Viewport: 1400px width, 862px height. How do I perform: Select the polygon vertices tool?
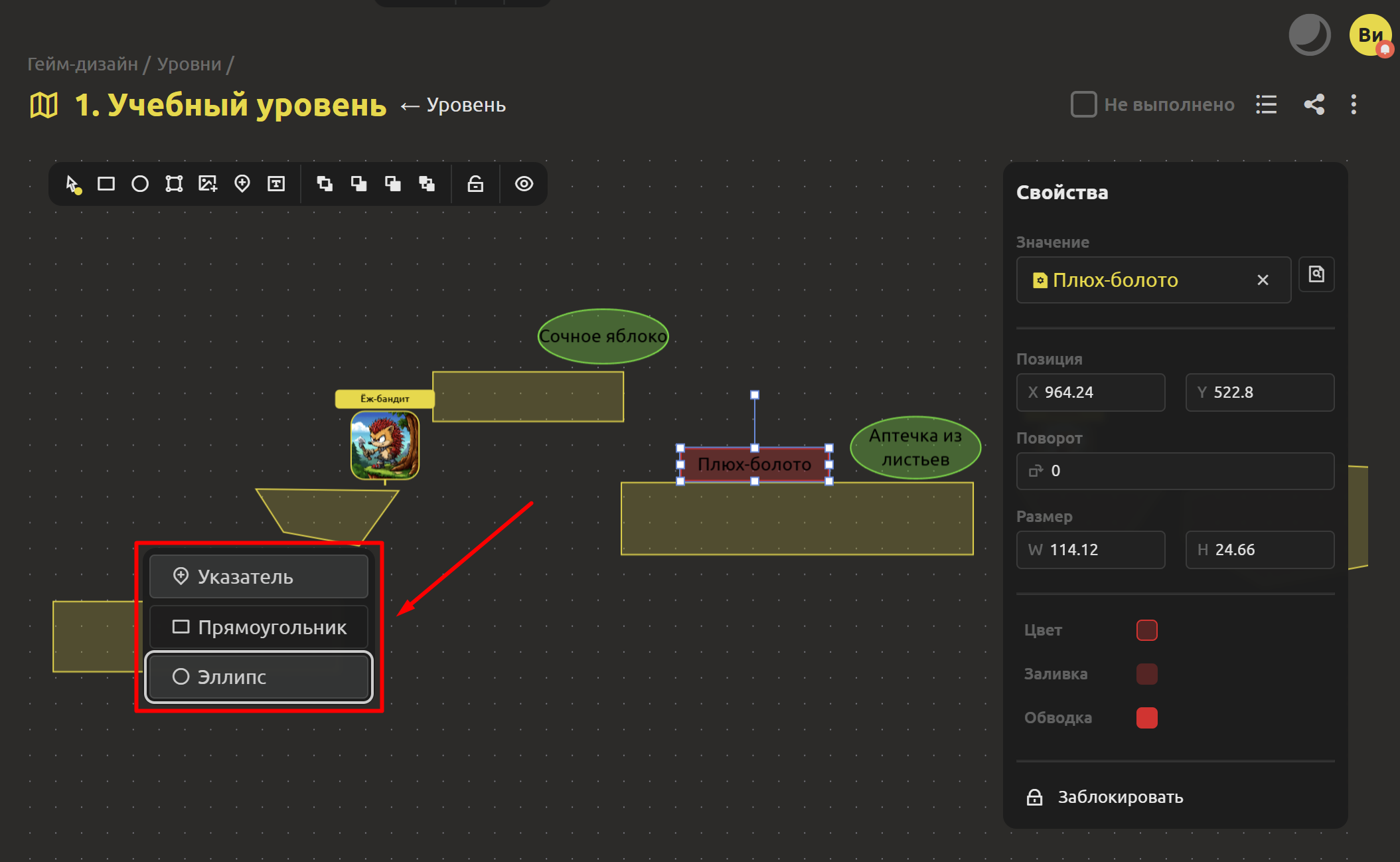click(174, 184)
